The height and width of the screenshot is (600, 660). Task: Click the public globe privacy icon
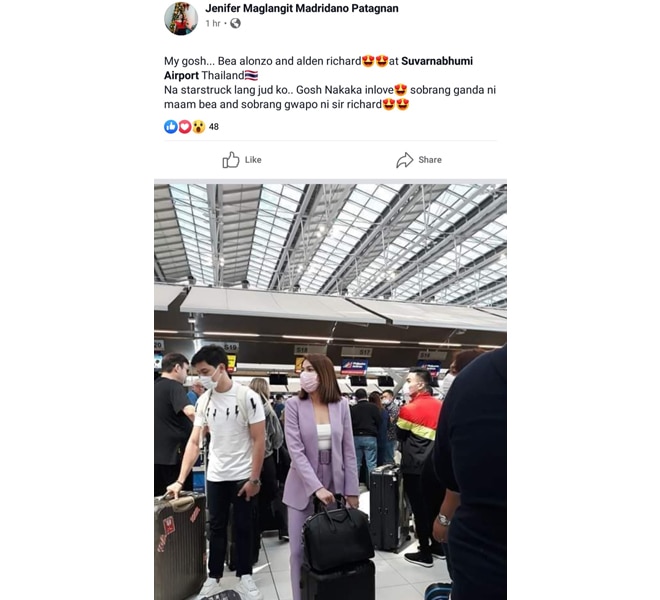[235, 23]
